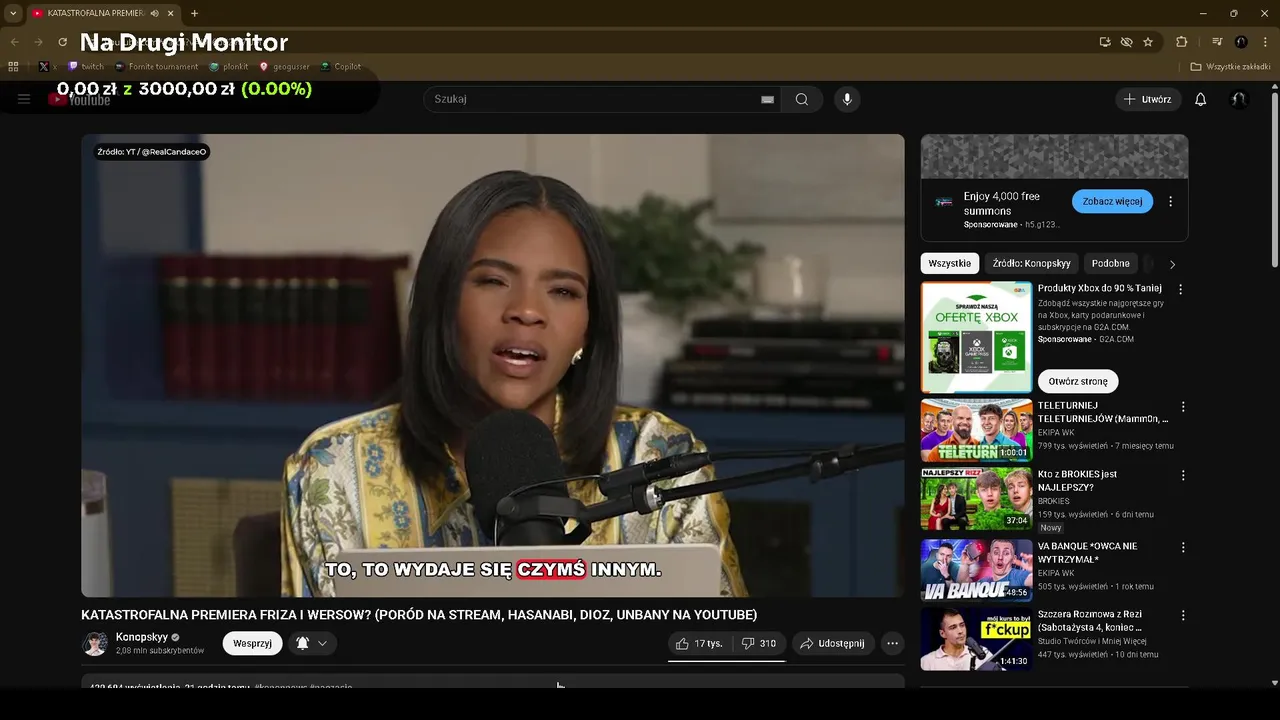Image resolution: width=1280 pixels, height=720 pixels.
Task: Open the Fornite tournament bookmark
Action: [156, 67]
